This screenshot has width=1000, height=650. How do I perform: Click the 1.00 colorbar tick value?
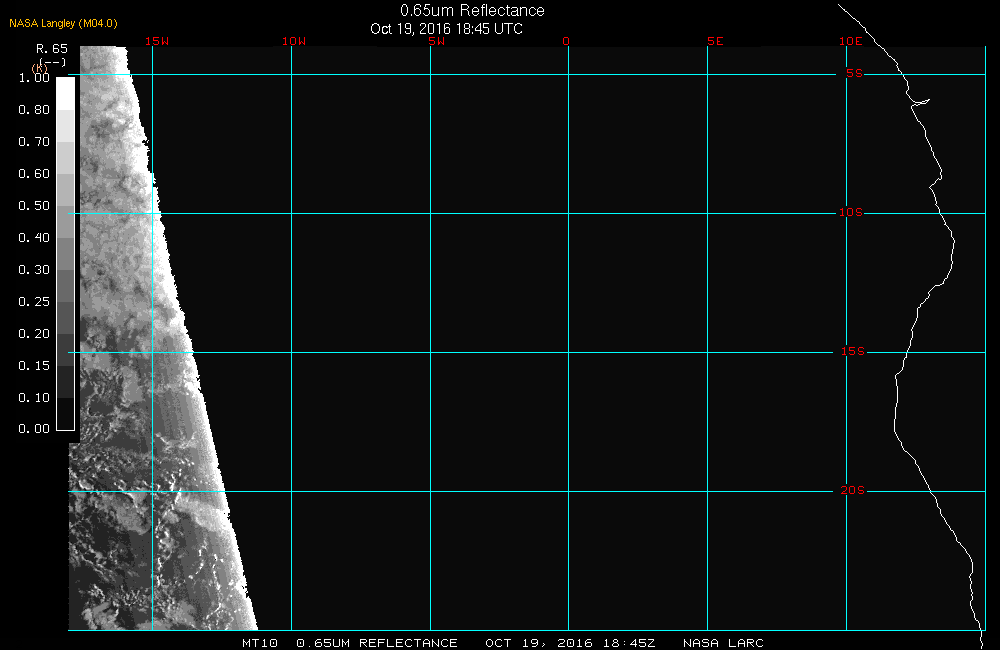click(34, 78)
